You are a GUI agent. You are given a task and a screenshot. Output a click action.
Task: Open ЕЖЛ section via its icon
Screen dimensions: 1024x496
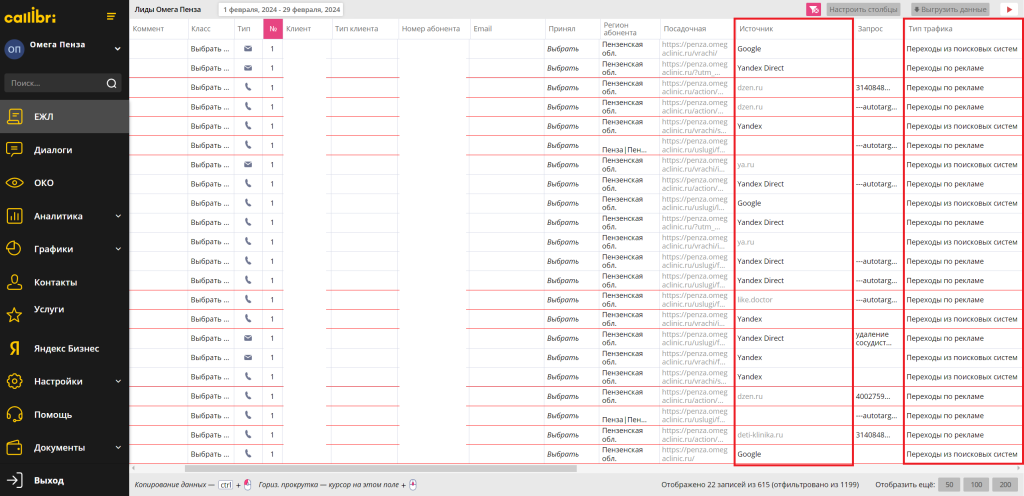pos(14,117)
